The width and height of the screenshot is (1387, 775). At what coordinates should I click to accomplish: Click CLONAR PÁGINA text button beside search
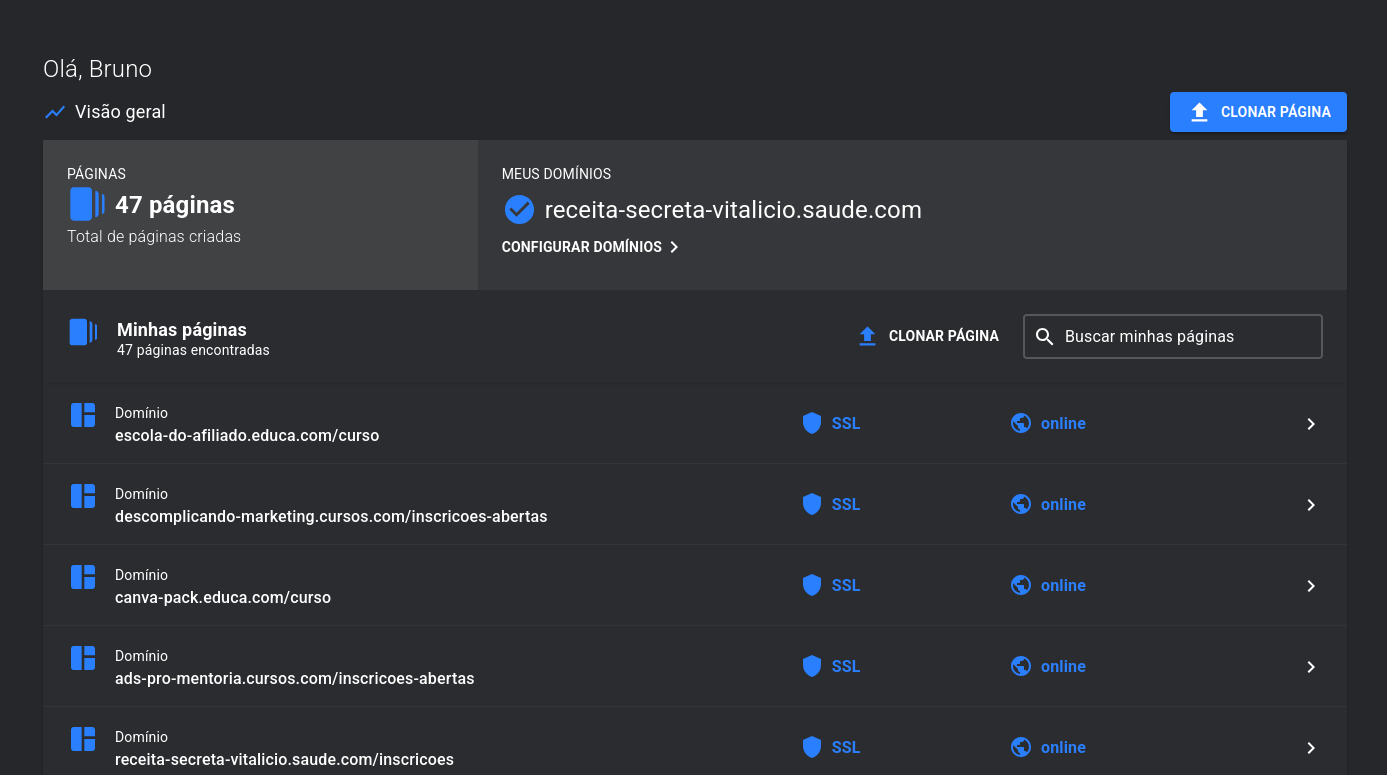[x=929, y=336]
